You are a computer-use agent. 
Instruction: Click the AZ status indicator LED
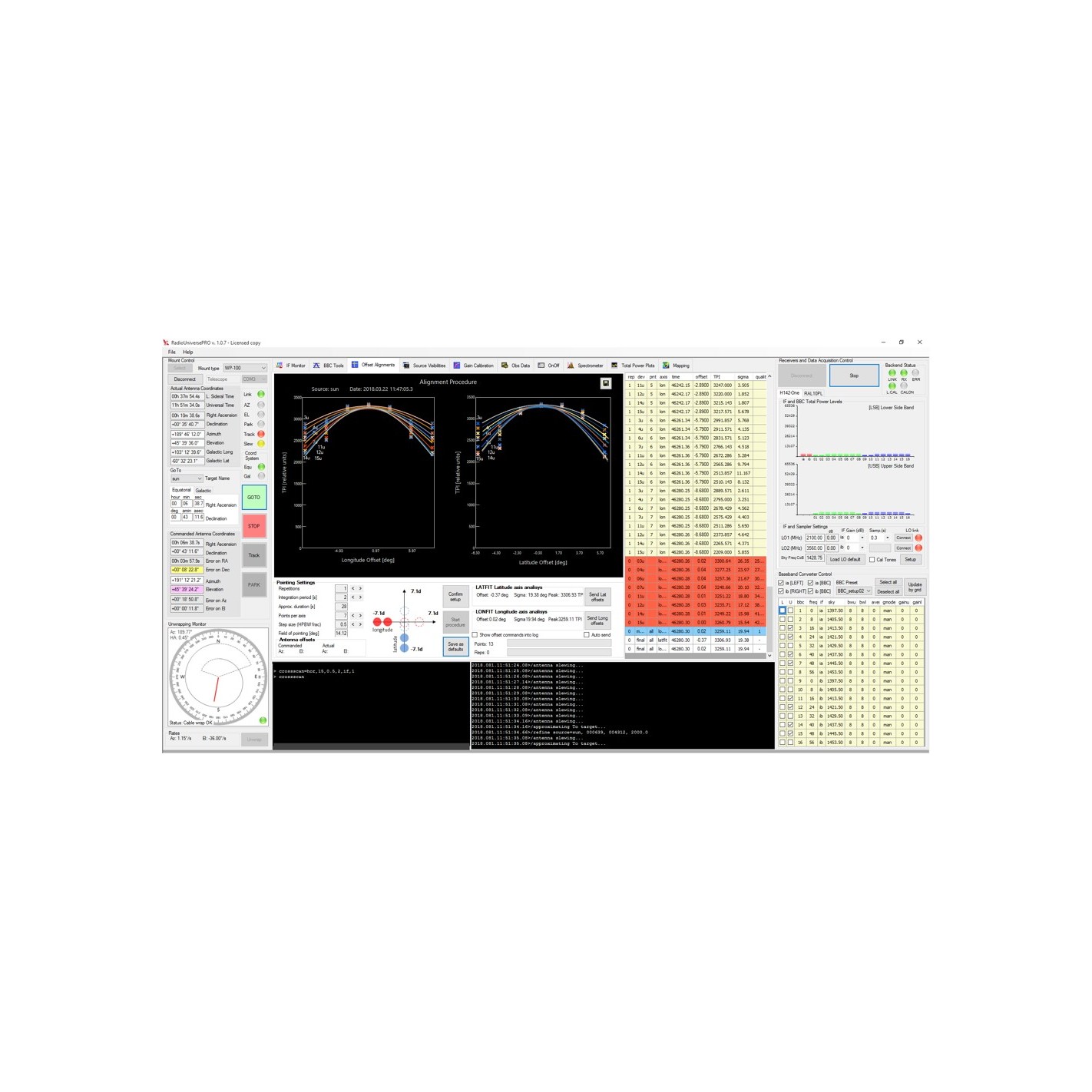tap(261, 405)
